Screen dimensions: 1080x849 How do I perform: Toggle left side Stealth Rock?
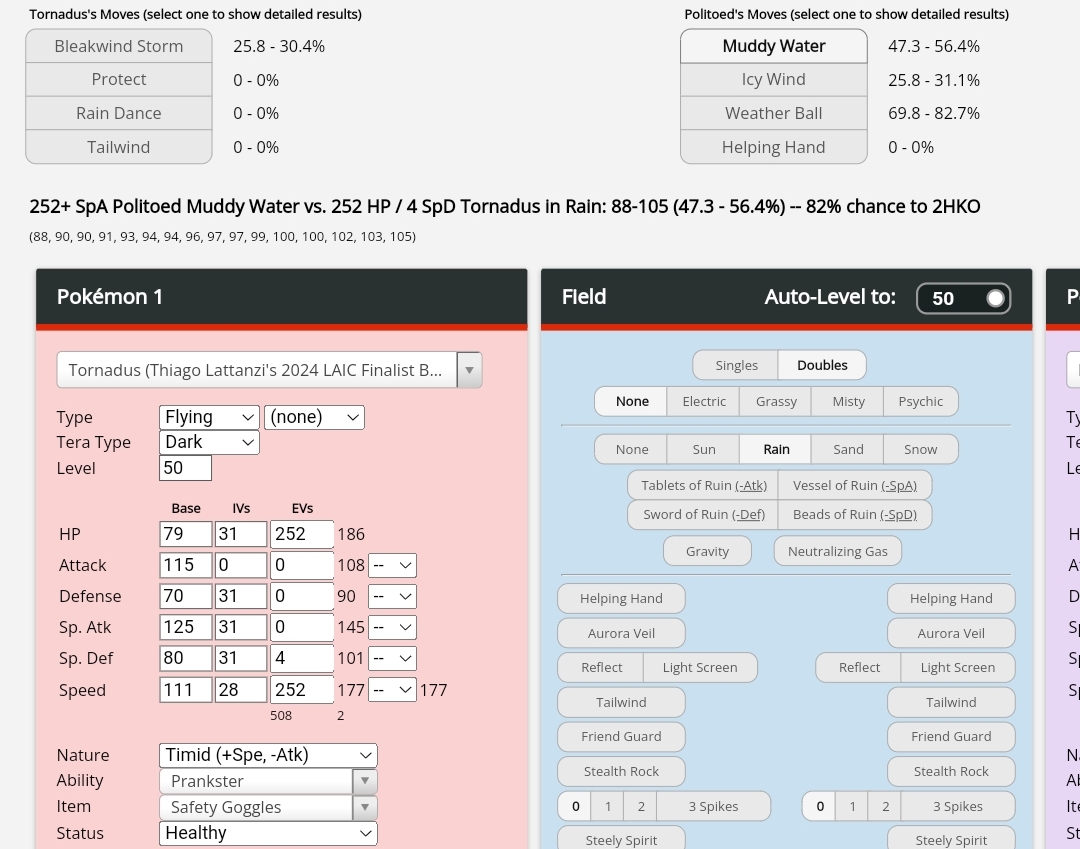tap(621, 771)
